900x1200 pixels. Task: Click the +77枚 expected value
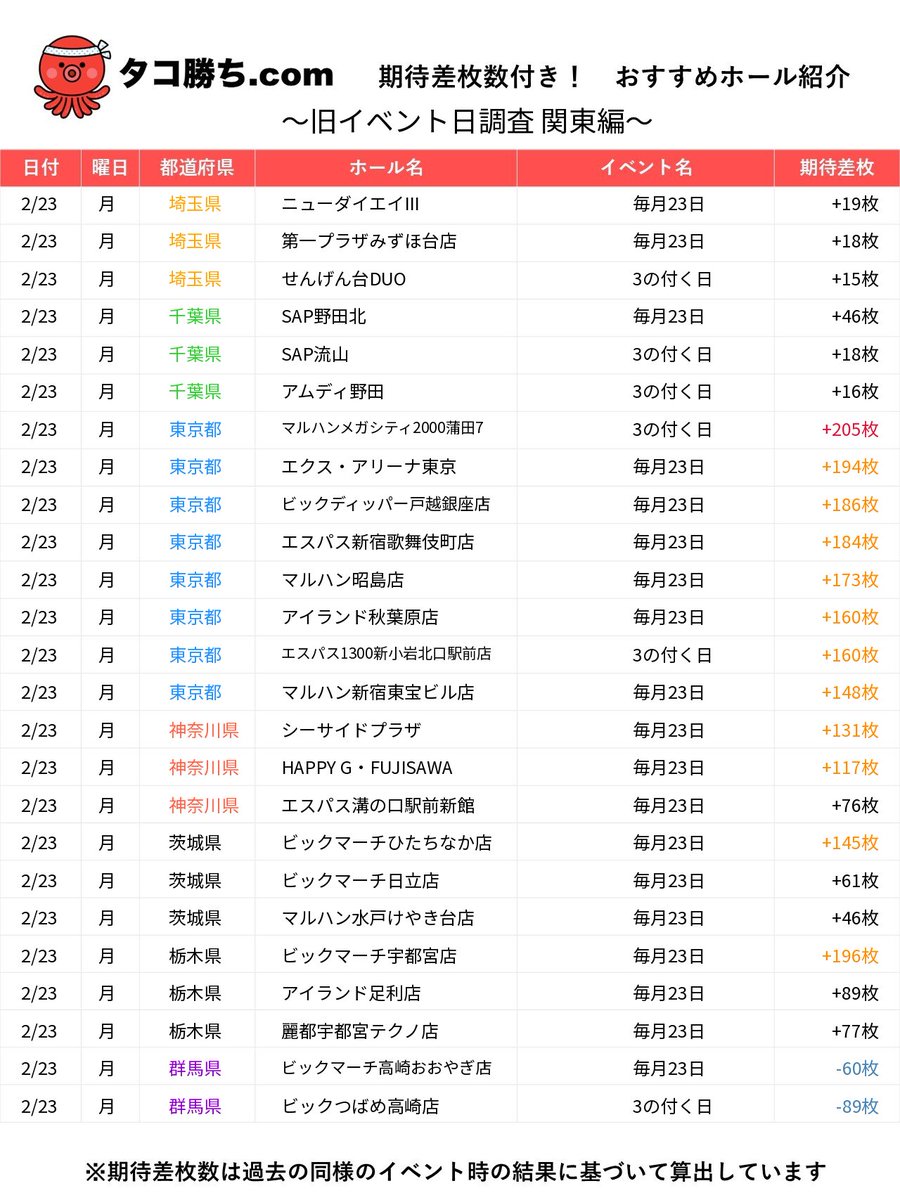pos(855,1031)
